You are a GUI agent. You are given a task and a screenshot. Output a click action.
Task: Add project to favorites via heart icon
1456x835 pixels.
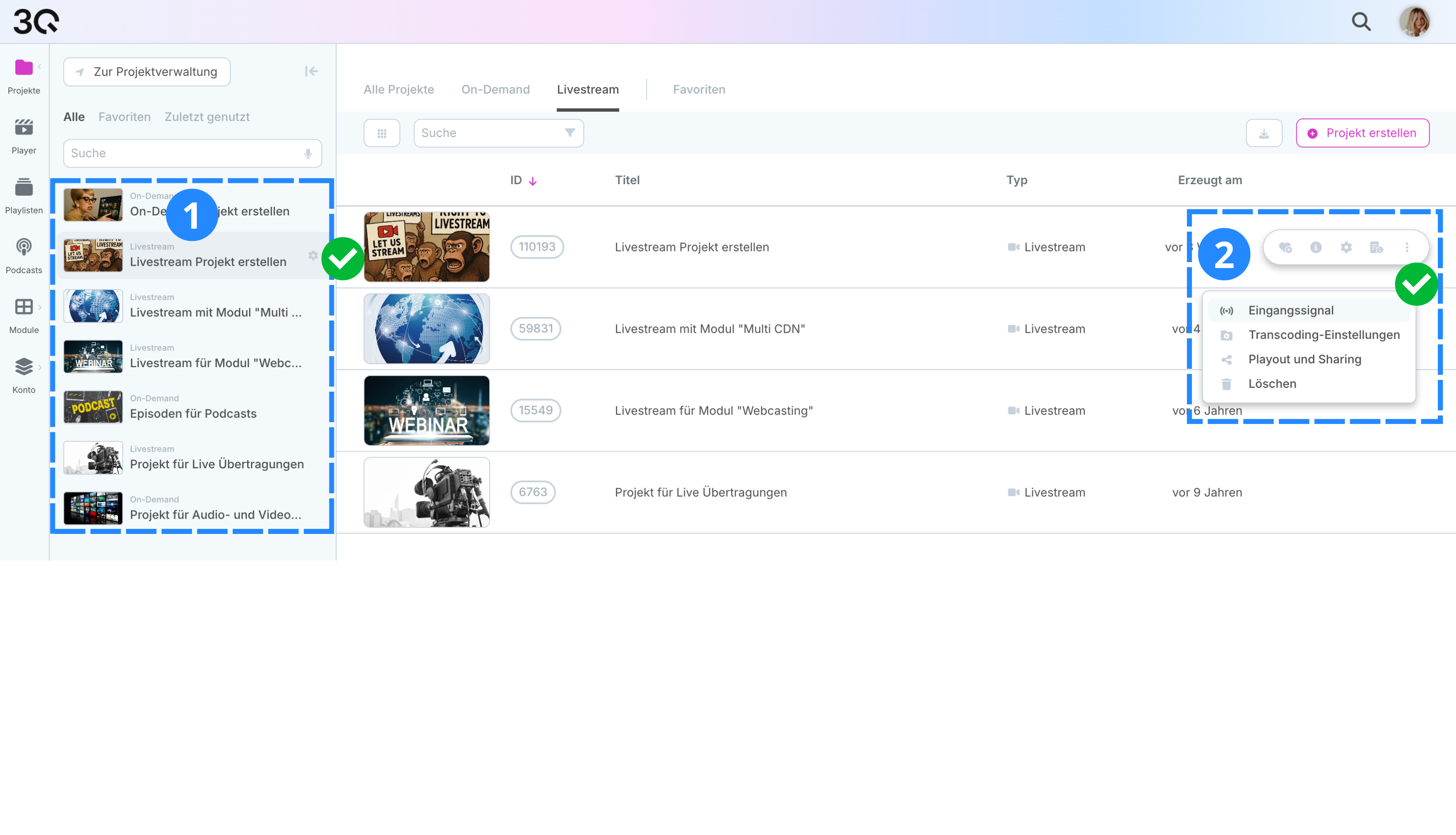1285,247
